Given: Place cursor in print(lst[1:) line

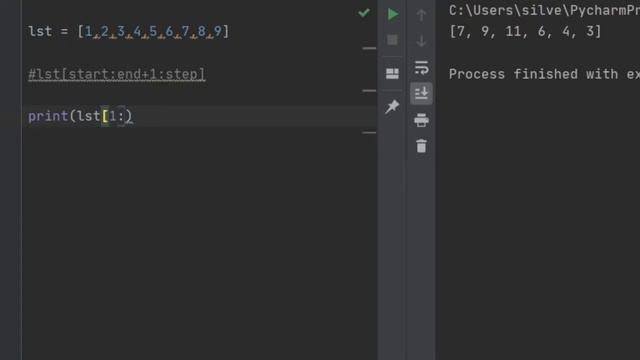Looking at the screenshot, I should coord(80,116).
